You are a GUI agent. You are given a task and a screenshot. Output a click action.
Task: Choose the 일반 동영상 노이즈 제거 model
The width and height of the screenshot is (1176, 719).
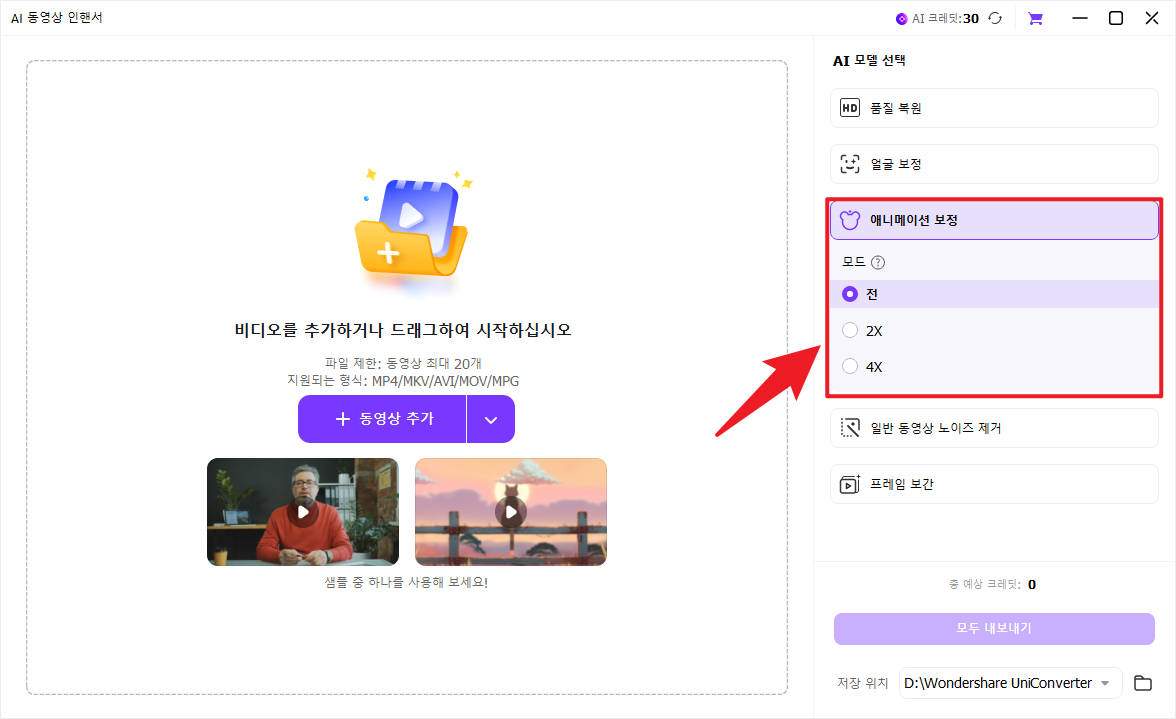tap(994, 428)
